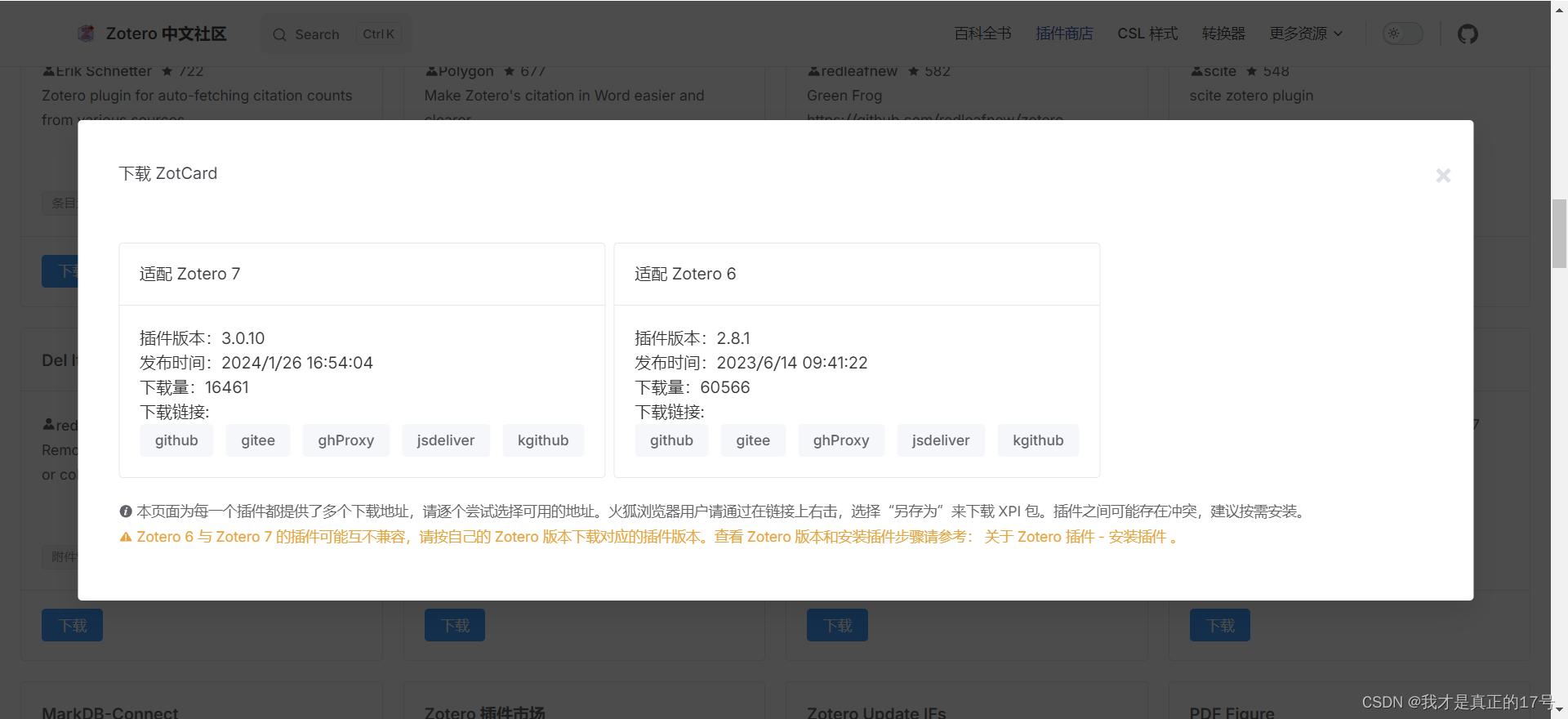
Task: Download Zotero 6 version via jsdeliver
Action: 941,440
